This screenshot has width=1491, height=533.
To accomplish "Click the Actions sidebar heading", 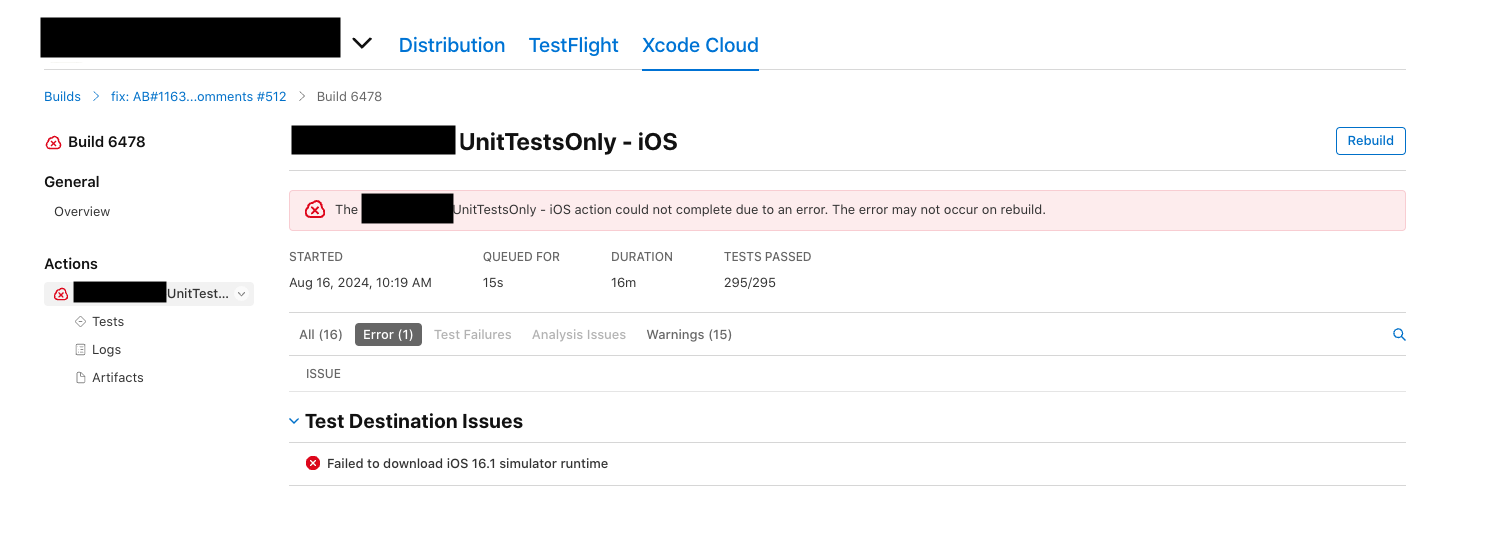I will click(x=71, y=264).
